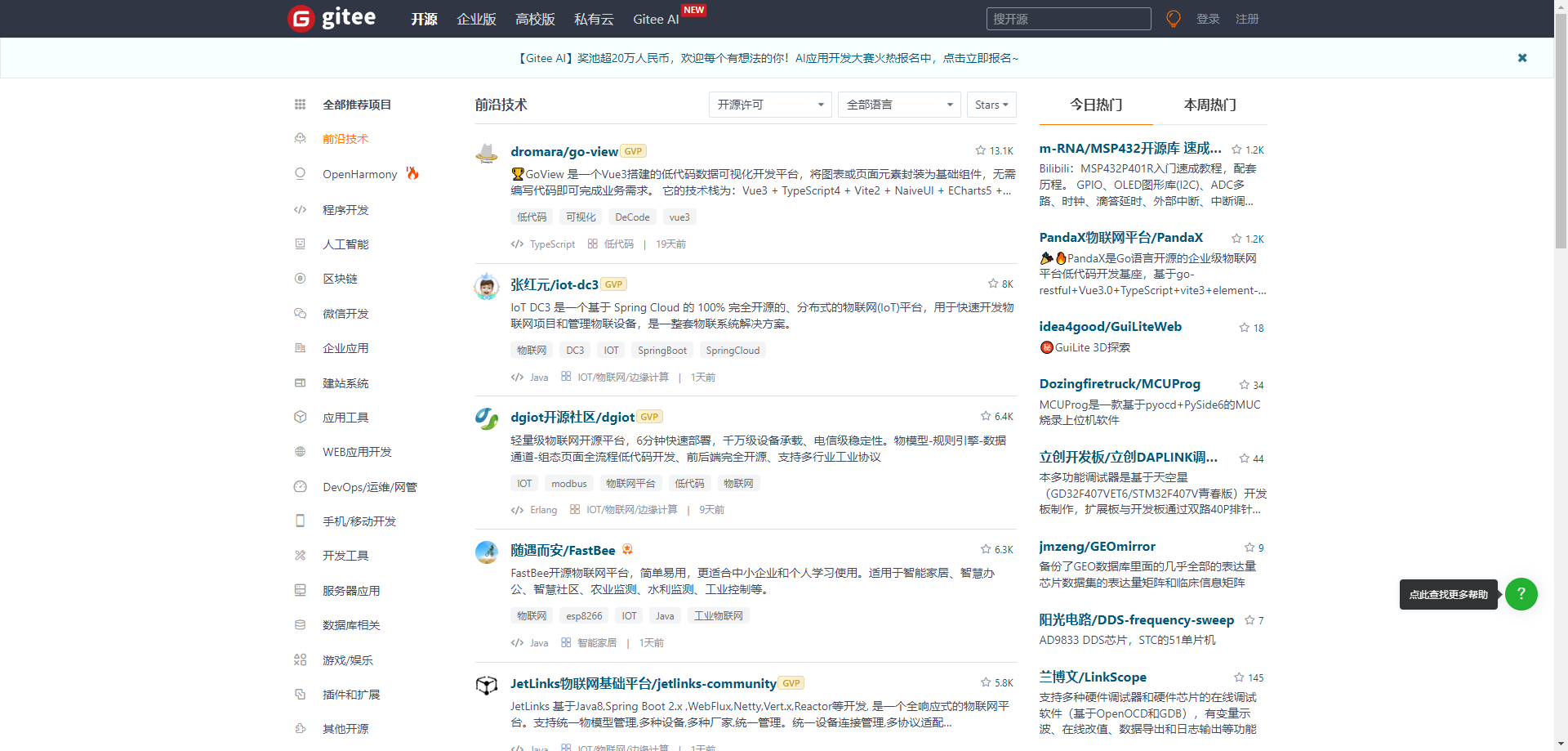Screen dimensions: 1568x751
Task: Click the database icon beside 数据库相关
Action: point(300,625)
